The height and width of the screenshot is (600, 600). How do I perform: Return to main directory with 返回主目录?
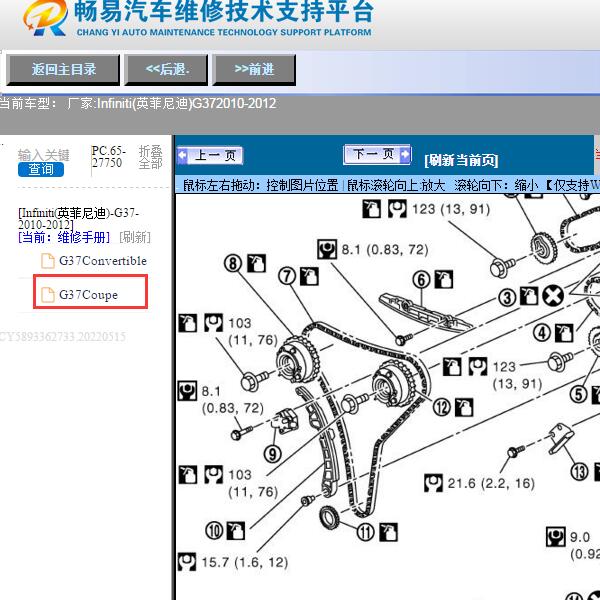pyautogui.click(x=63, y=70)
